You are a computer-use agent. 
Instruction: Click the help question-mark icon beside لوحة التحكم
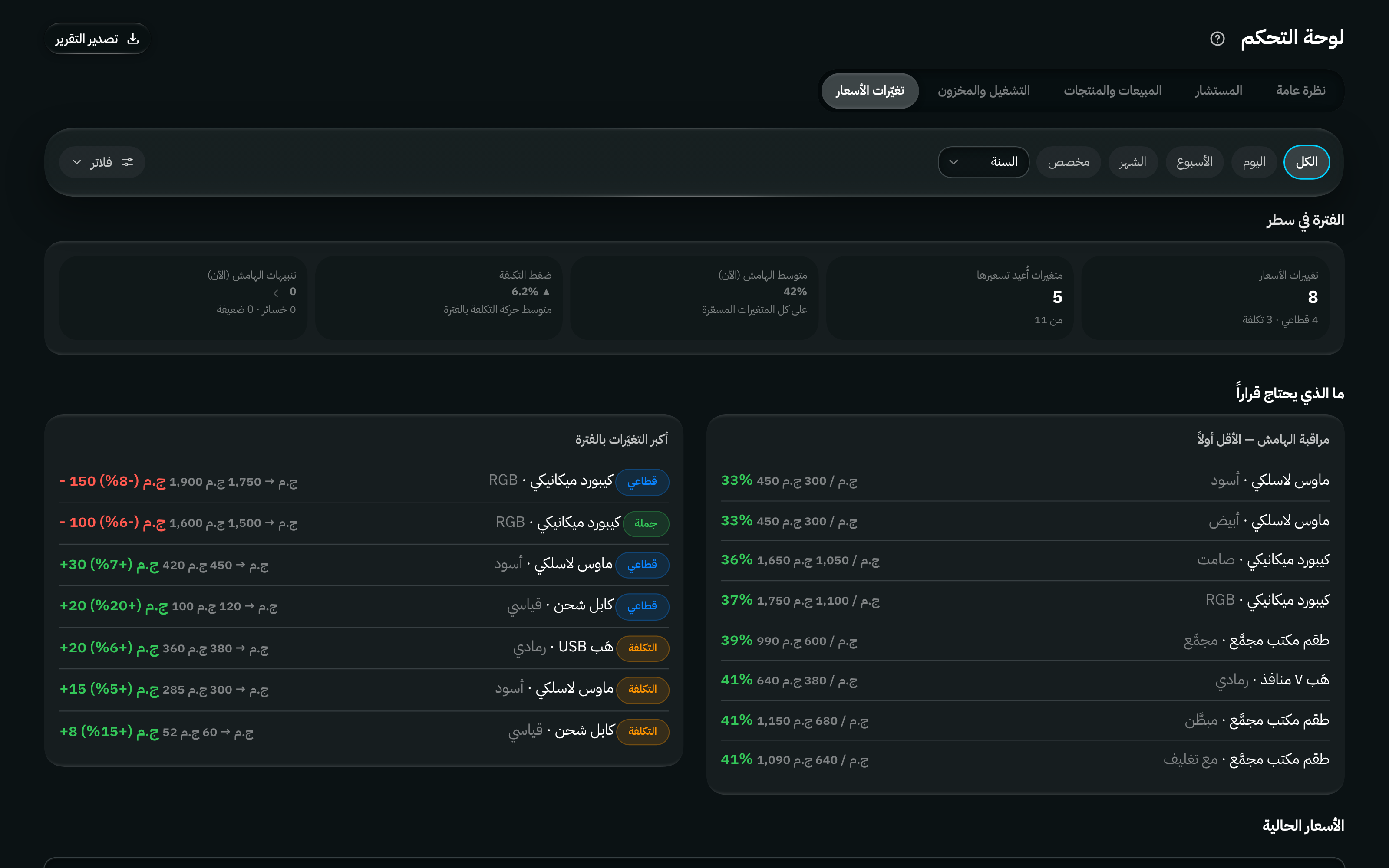(x=1217, y=39)
